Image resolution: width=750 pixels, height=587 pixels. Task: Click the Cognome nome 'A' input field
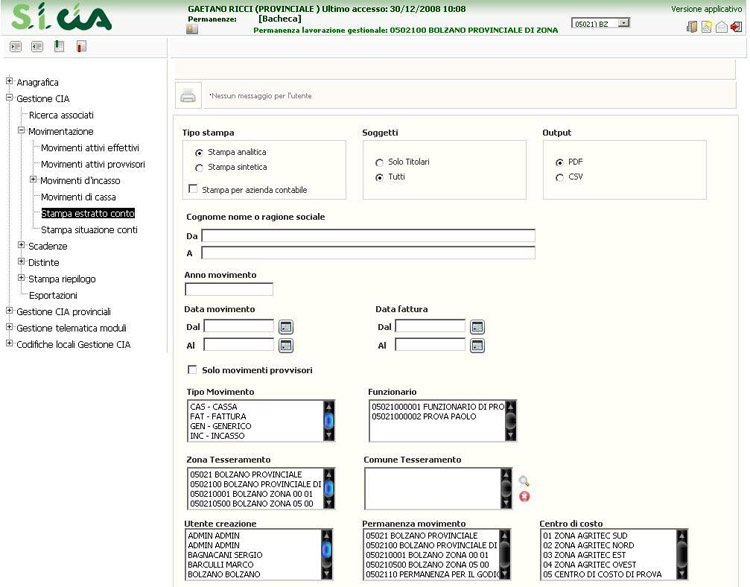(368, 253)
